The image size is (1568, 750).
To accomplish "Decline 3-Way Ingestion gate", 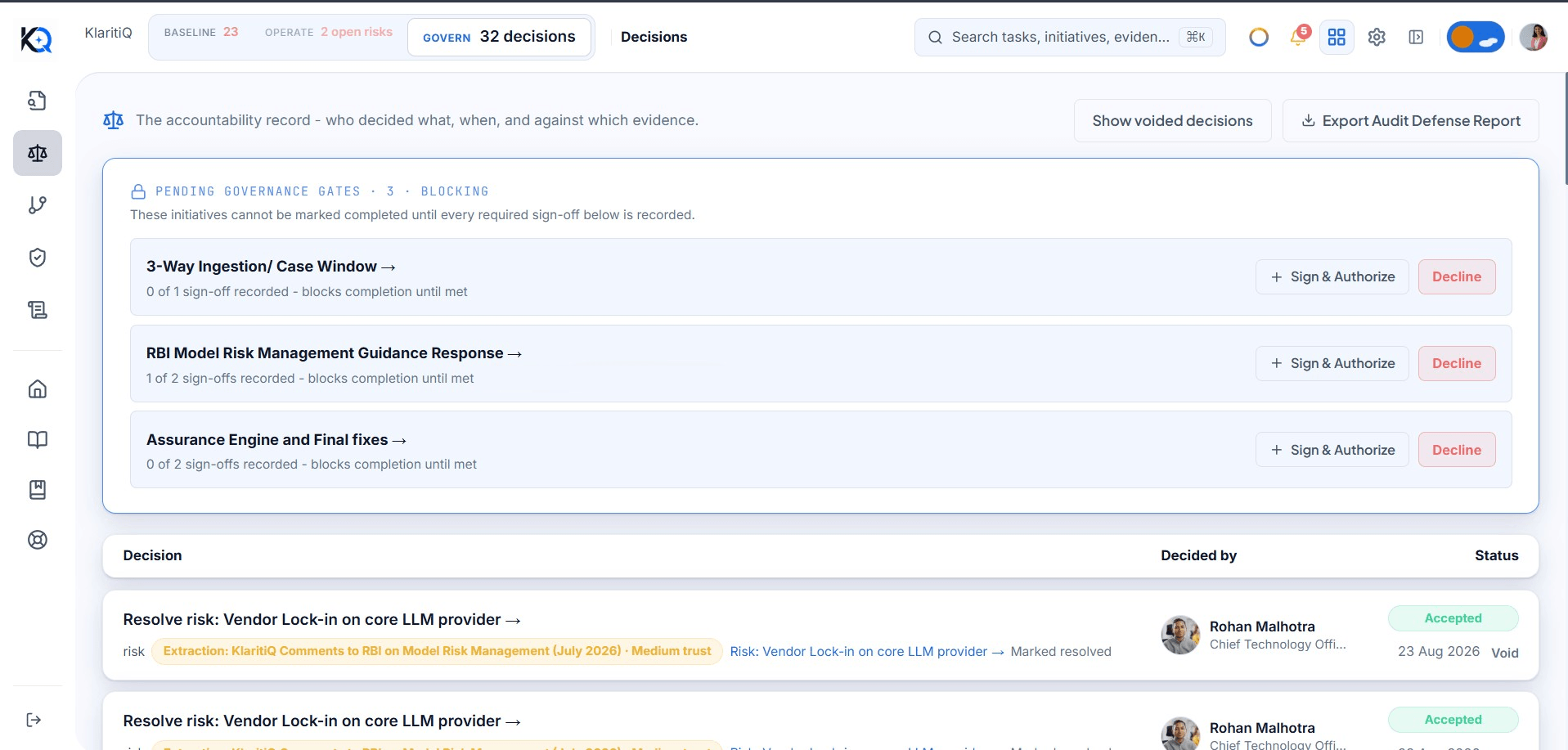I will coord(1456,276).
